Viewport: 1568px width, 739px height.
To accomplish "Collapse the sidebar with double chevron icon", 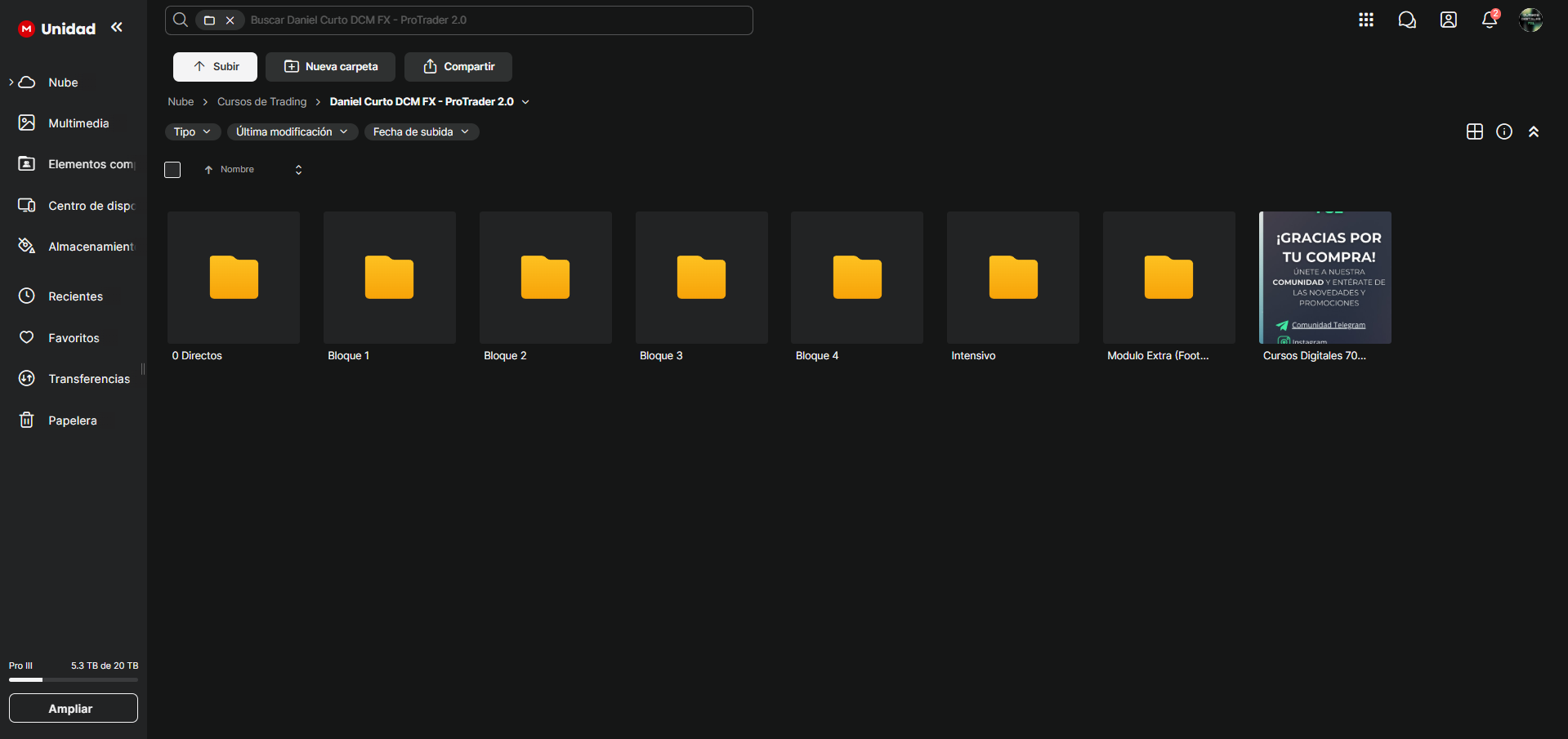I will pos(117,28).
